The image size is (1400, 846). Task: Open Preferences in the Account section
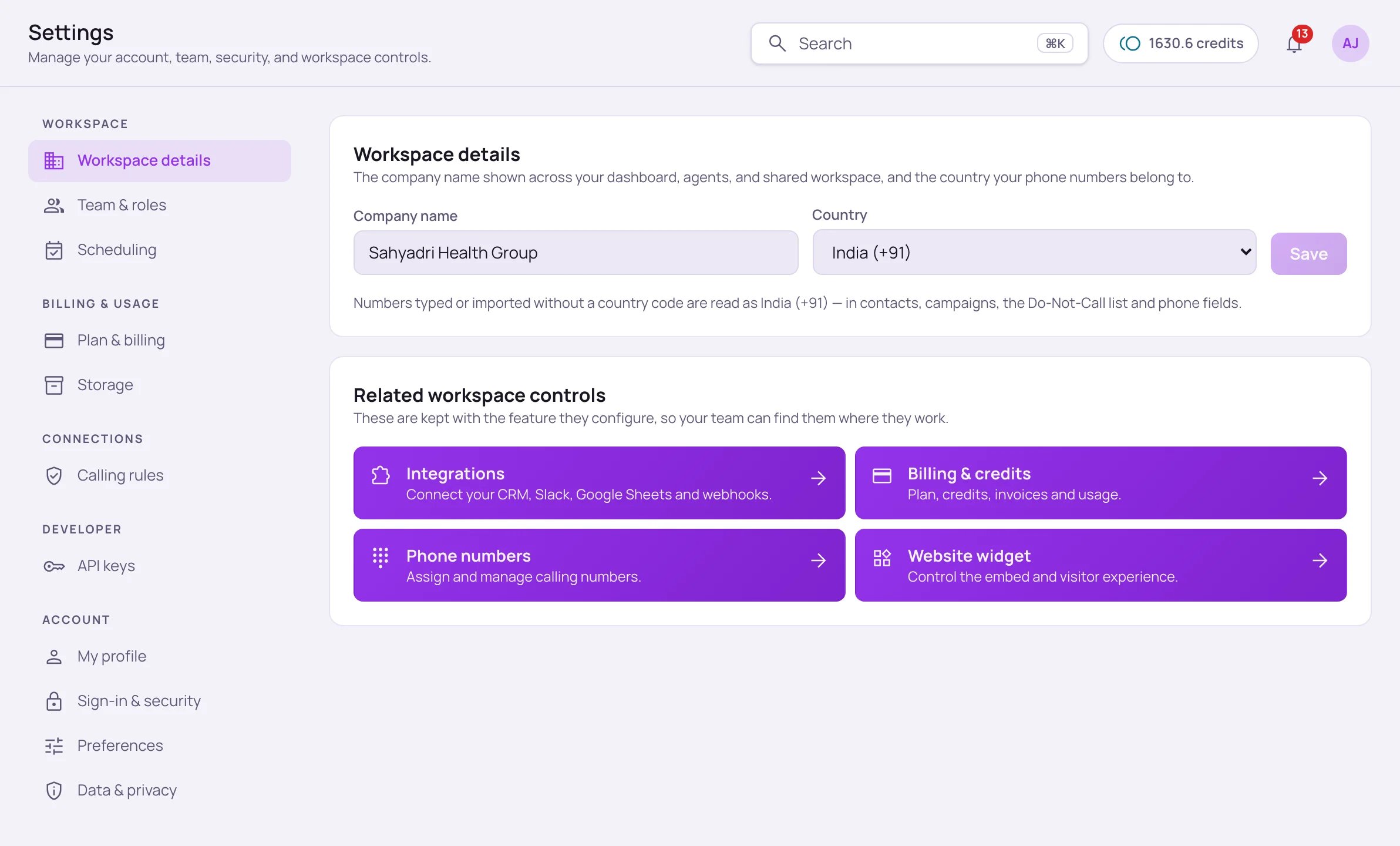(160, 746)
